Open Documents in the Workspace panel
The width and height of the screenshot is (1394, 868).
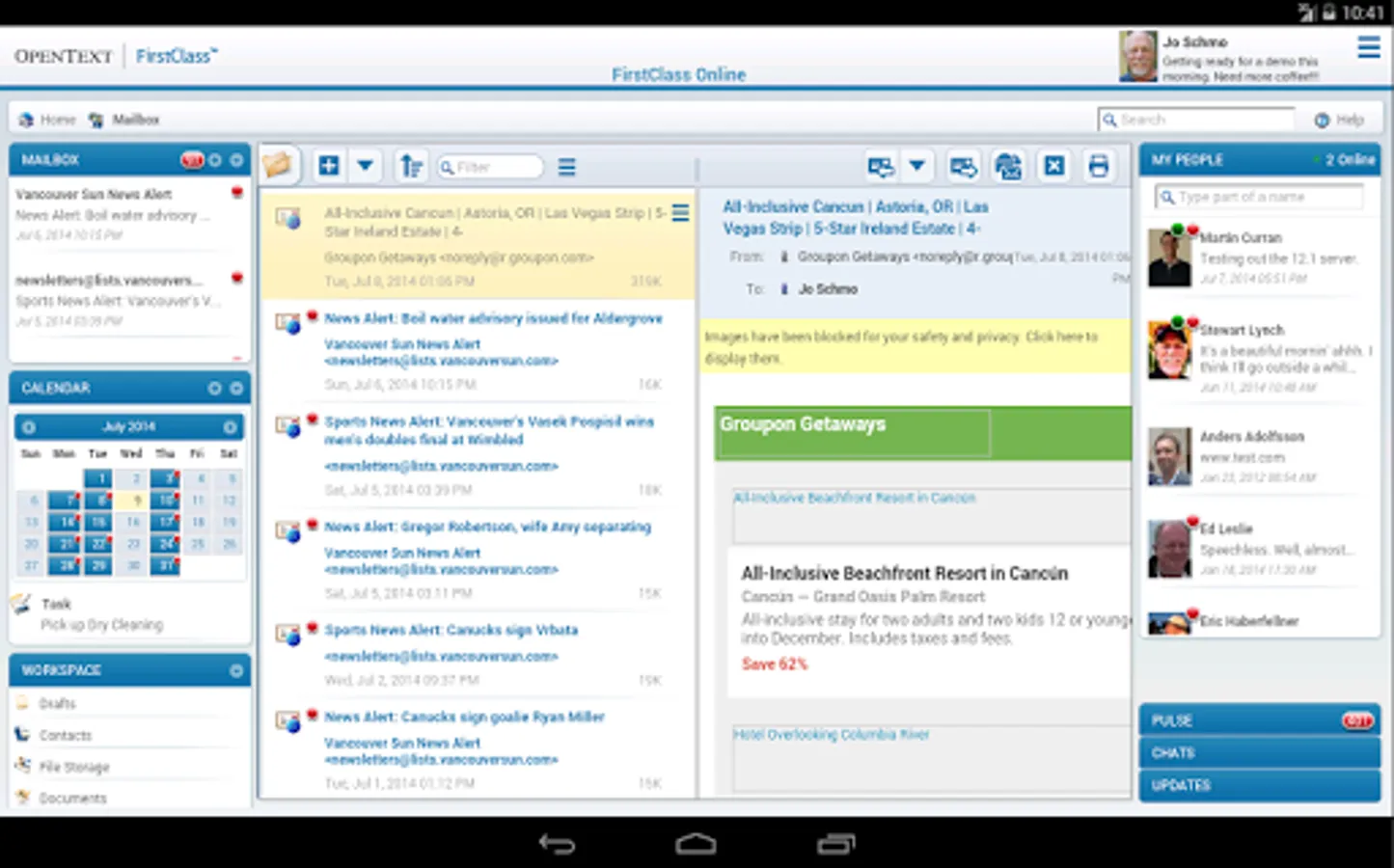coord(72,798)
